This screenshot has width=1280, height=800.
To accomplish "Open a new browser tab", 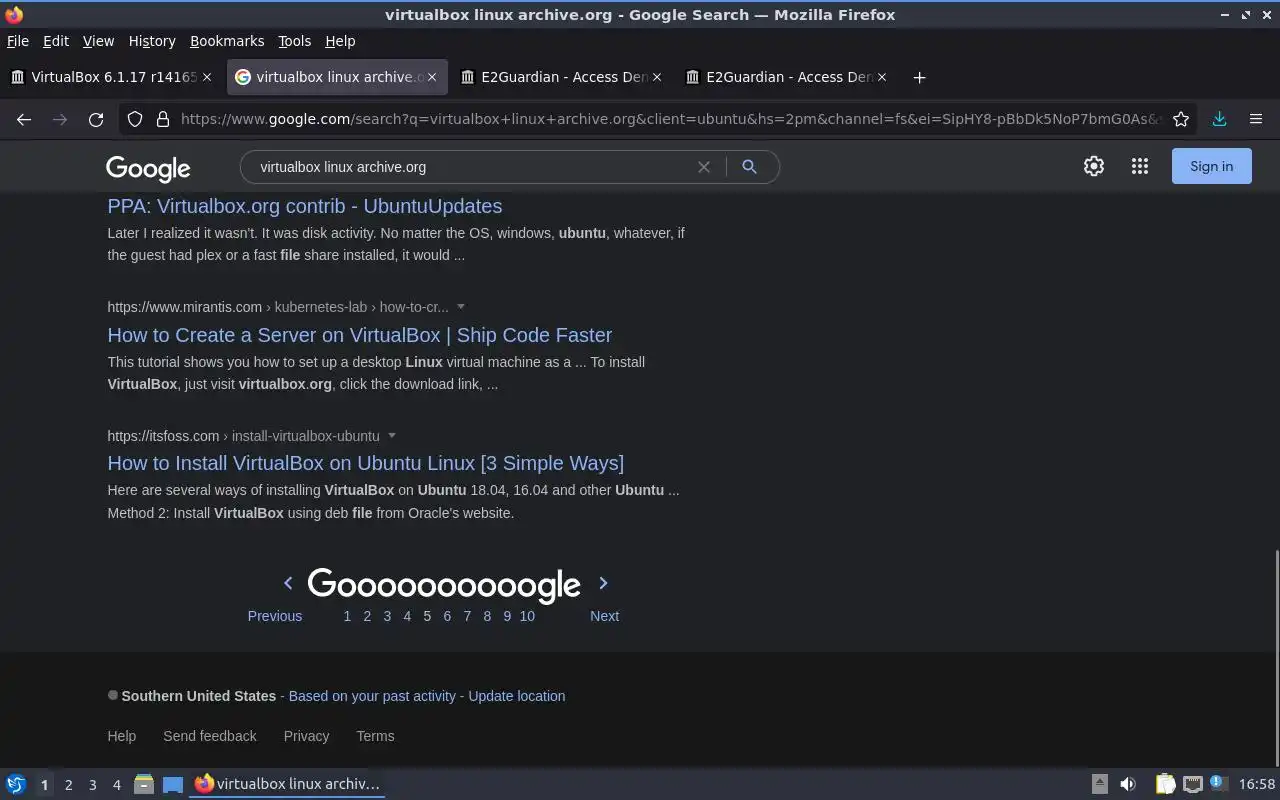I will pyautogui.click(x=919, y=77).
